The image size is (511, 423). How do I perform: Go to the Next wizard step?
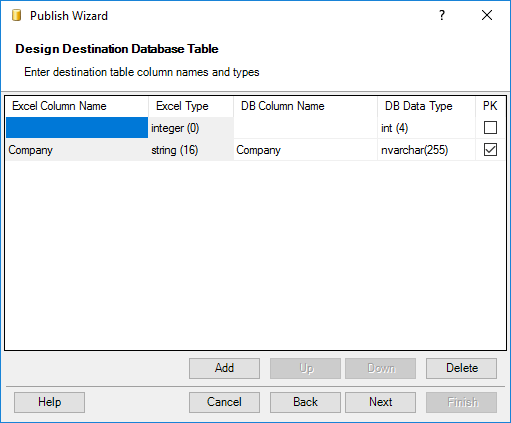[380, 402]
